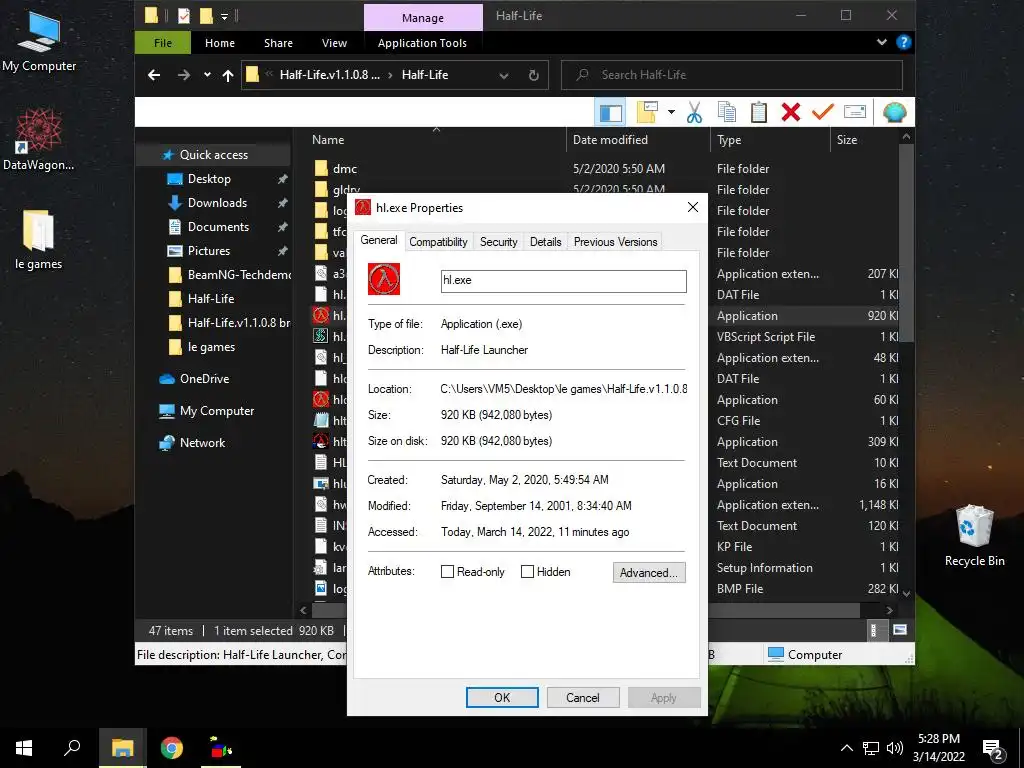
Task: Go up one folder level arrow
Action: (x=227, y=75)
